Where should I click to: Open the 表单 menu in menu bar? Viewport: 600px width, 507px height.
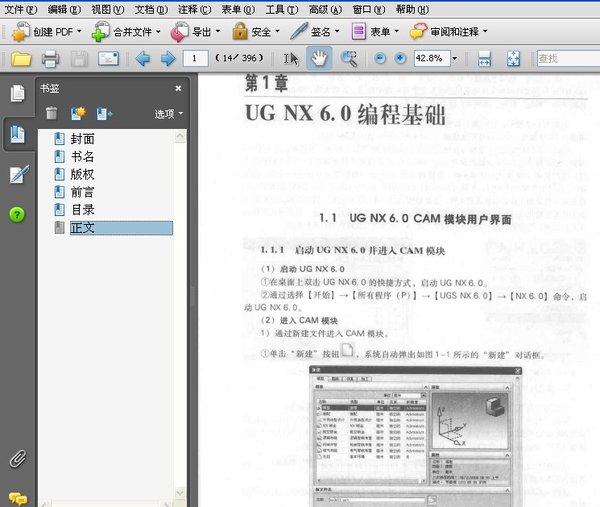pos(238,9)
